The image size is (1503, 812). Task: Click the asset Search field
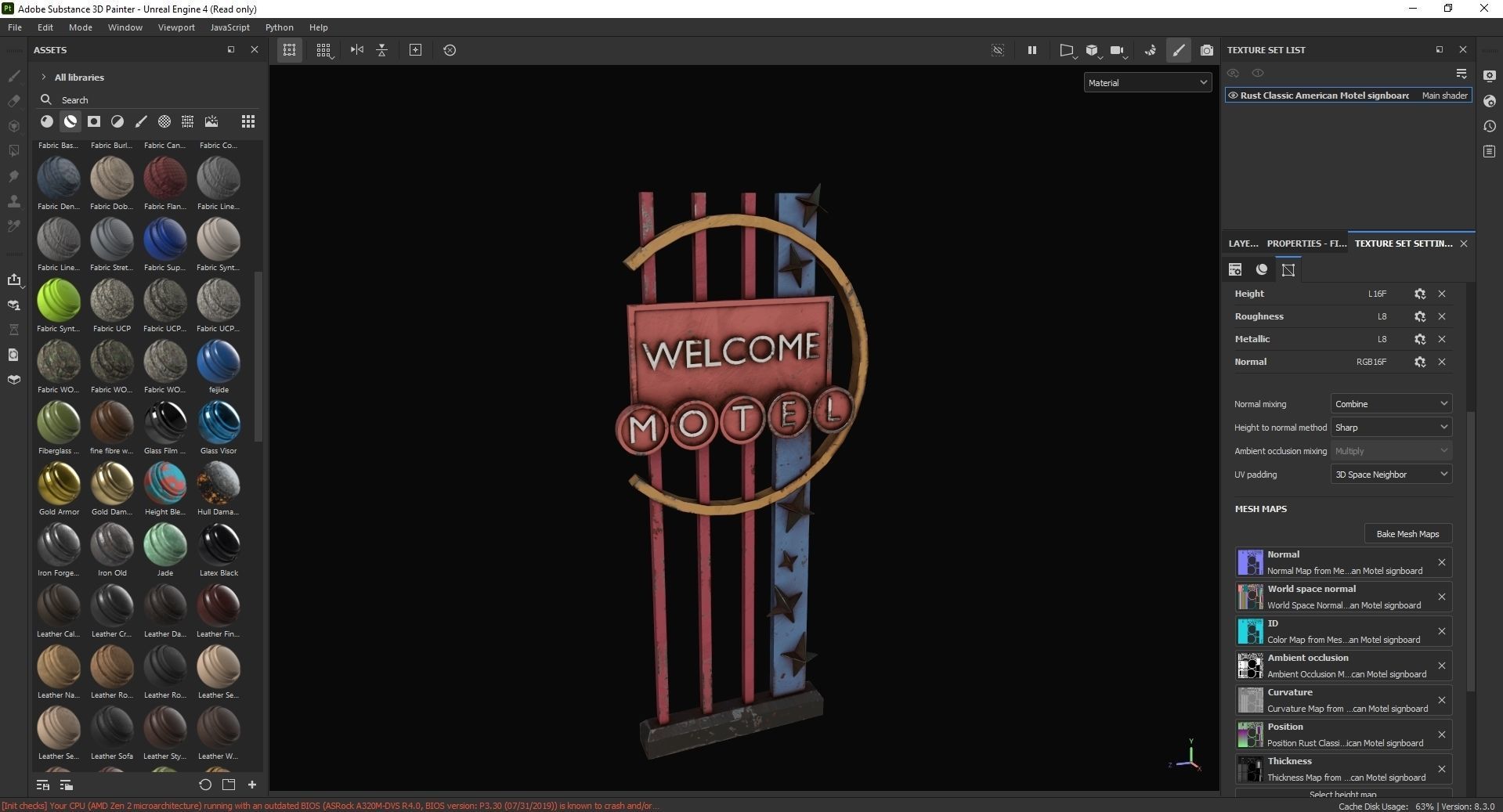tap(149, 100)
